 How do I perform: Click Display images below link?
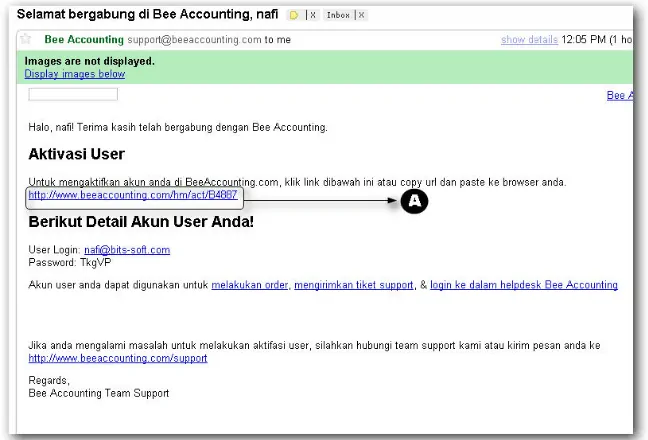click(75, 74)
